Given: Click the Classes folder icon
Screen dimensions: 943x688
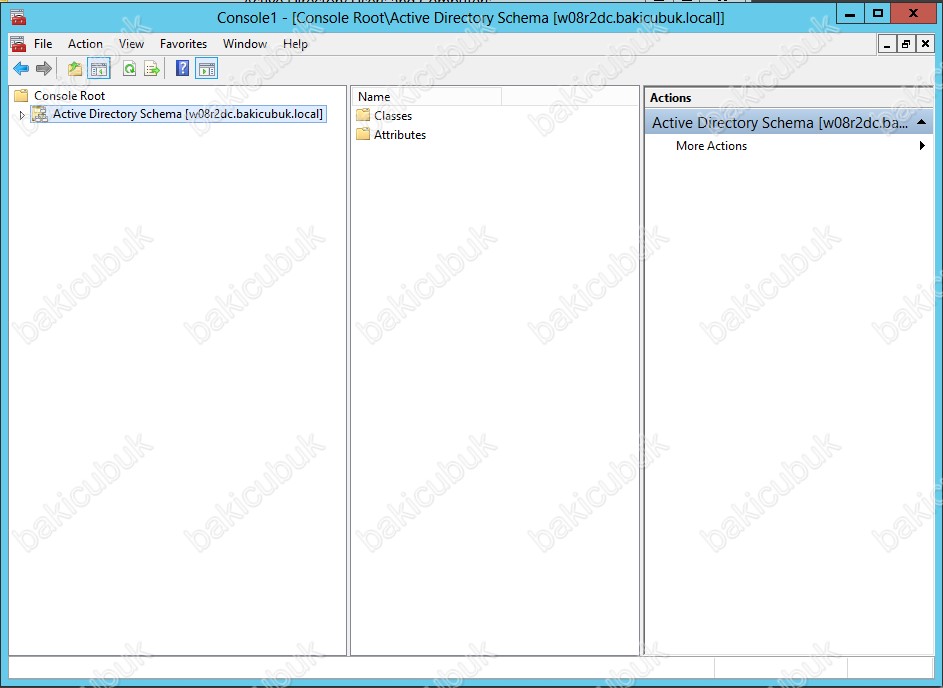Looking at the screenshot, I should [x=363, y=115].
